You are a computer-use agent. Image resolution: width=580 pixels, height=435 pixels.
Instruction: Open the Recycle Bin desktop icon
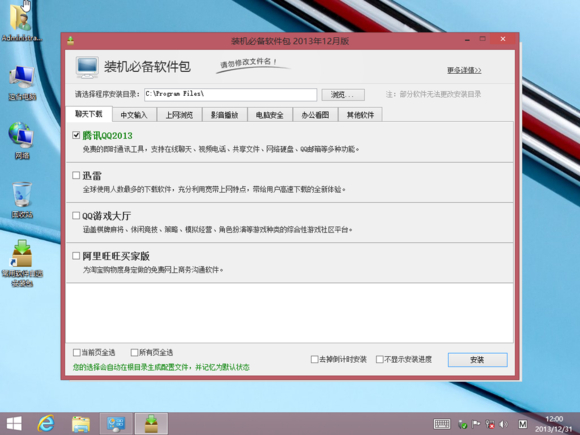(x=21, y=200)
